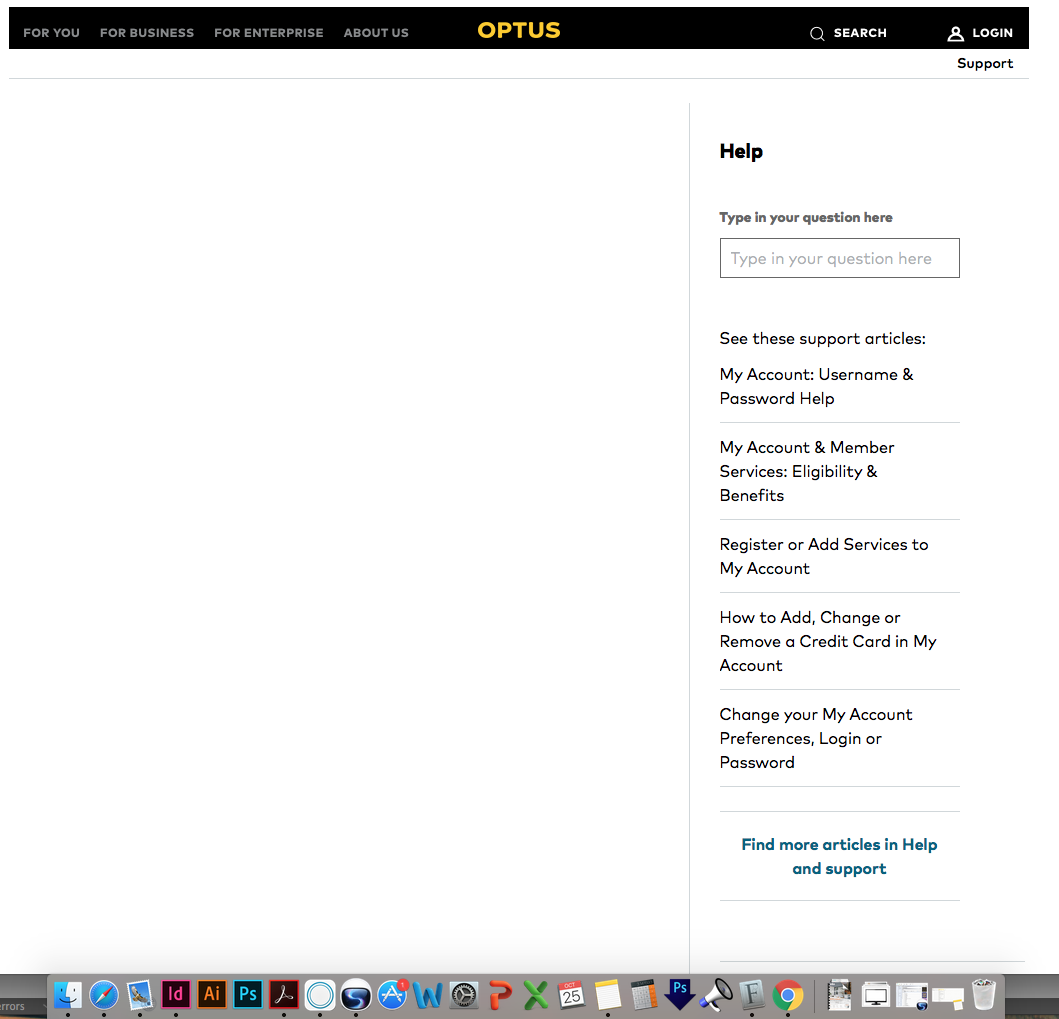
Task: Open Calculator from the dock
Action: tap(644, 995)
